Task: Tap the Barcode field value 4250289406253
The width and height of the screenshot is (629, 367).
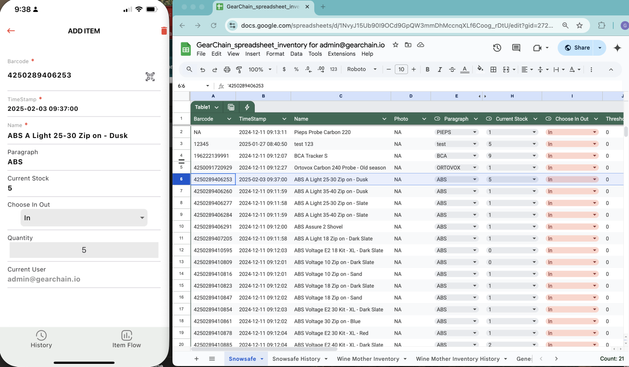Action: click(39, 75)
